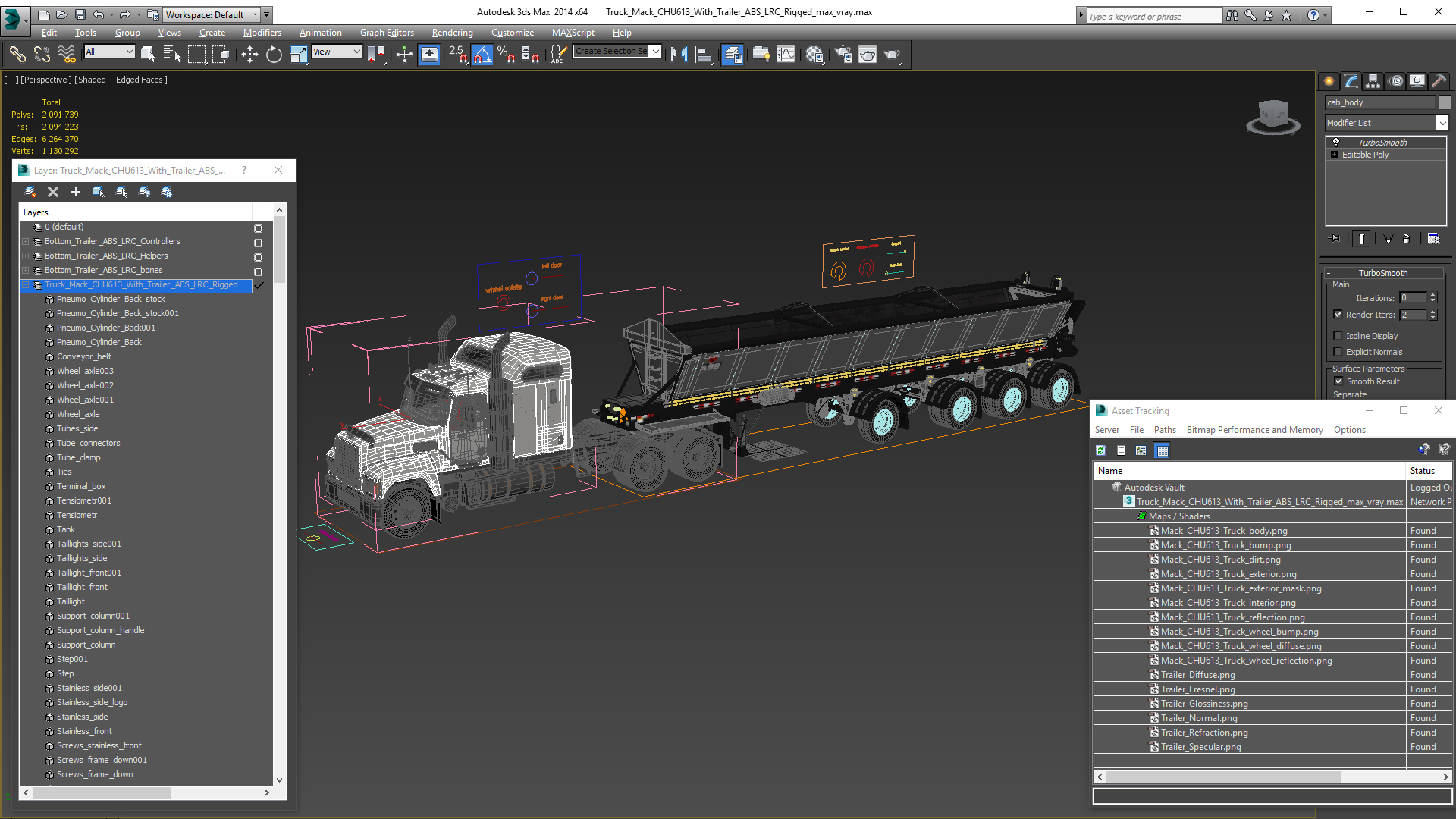Choose Rectangular Selection Region tool

(x=196, y=54)
